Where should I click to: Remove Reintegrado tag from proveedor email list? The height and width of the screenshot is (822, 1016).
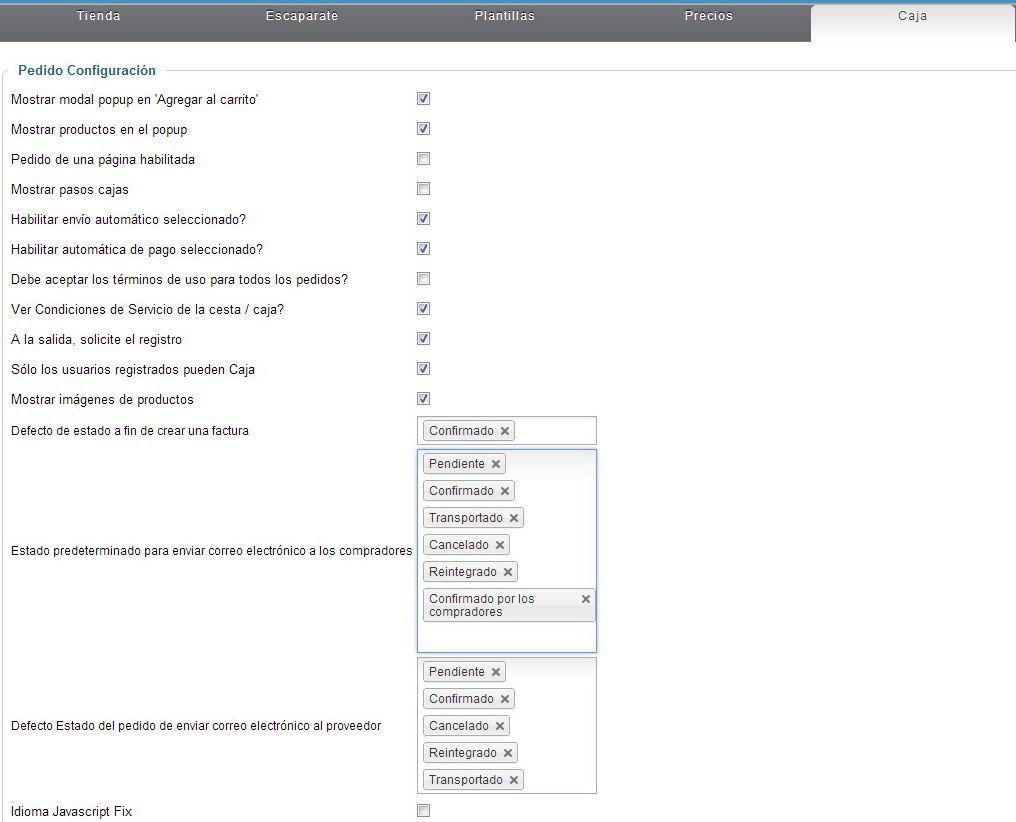click(x=508, y=753)
